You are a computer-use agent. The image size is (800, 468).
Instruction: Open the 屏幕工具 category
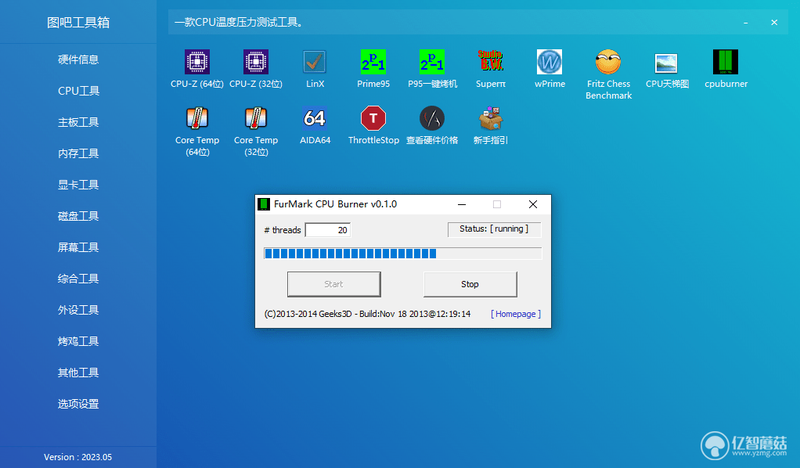78,248
